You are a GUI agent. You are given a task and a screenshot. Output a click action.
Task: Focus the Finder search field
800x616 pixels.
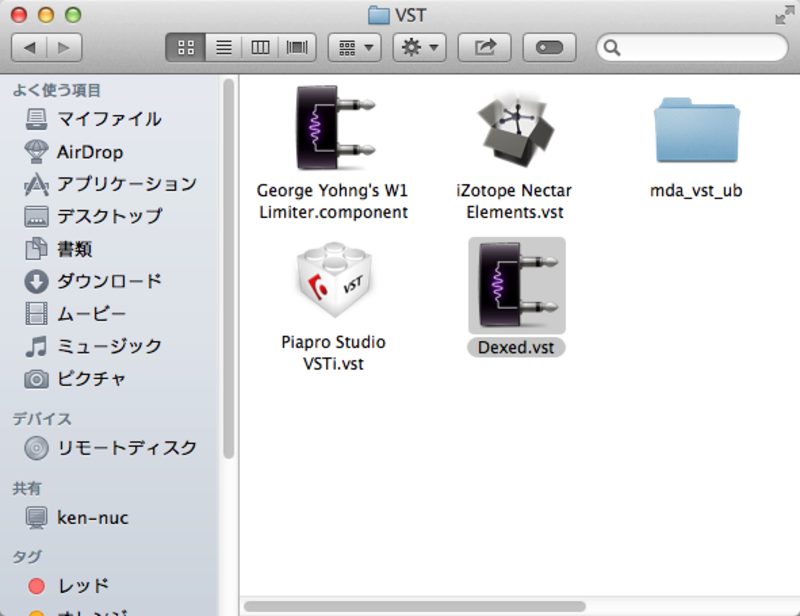point(692,48)
